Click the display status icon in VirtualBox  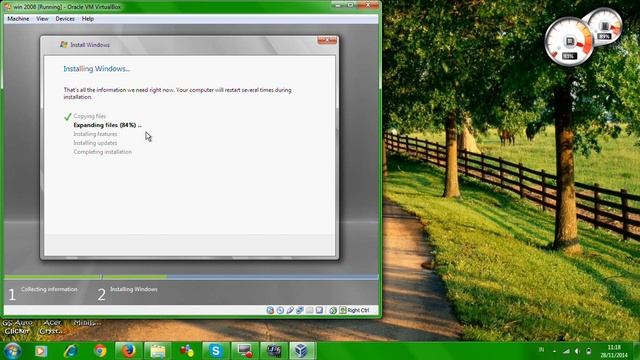pyautogui.click(x=319, y=310)
